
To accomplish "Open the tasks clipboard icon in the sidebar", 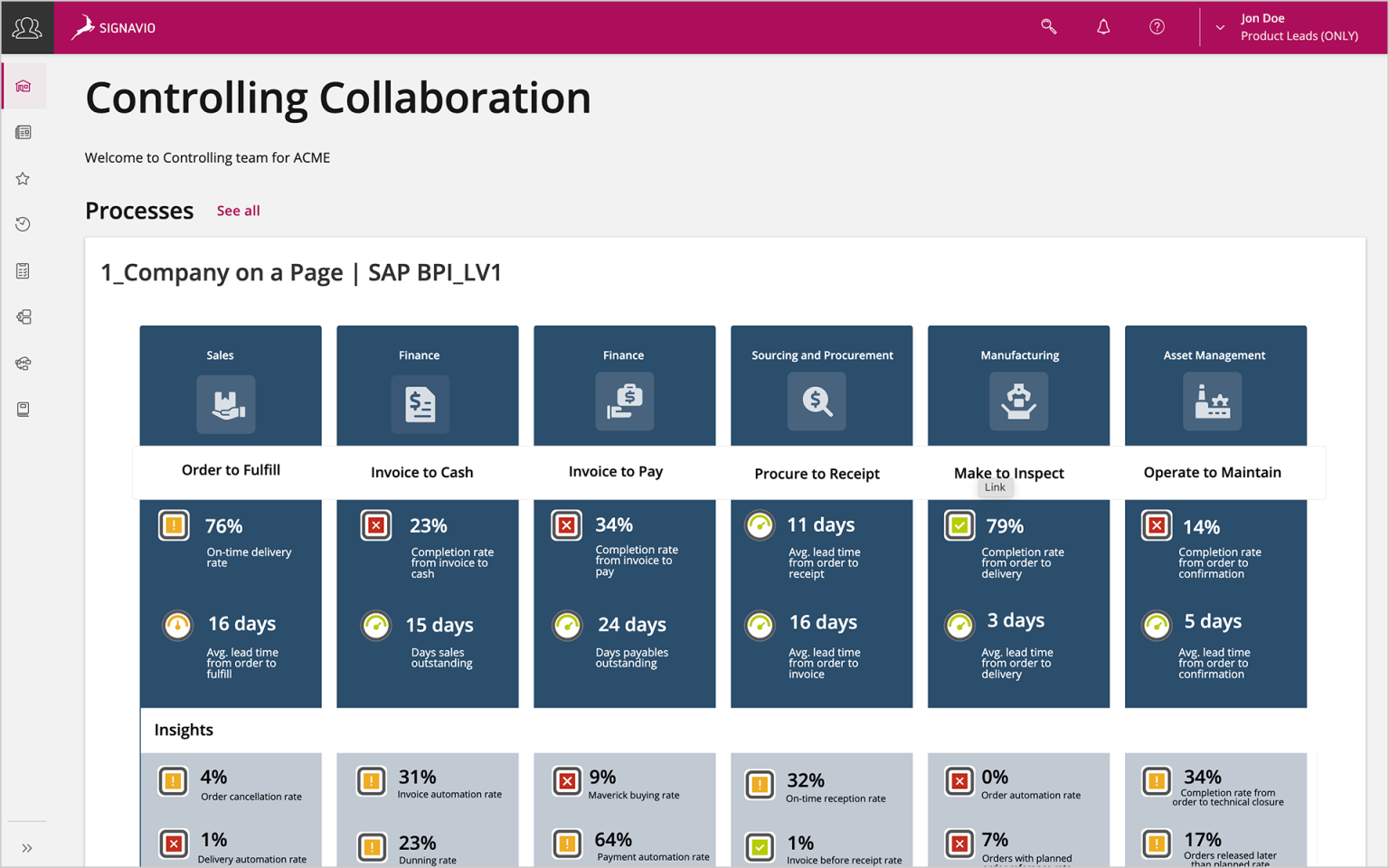I will [x=24, y=270].
